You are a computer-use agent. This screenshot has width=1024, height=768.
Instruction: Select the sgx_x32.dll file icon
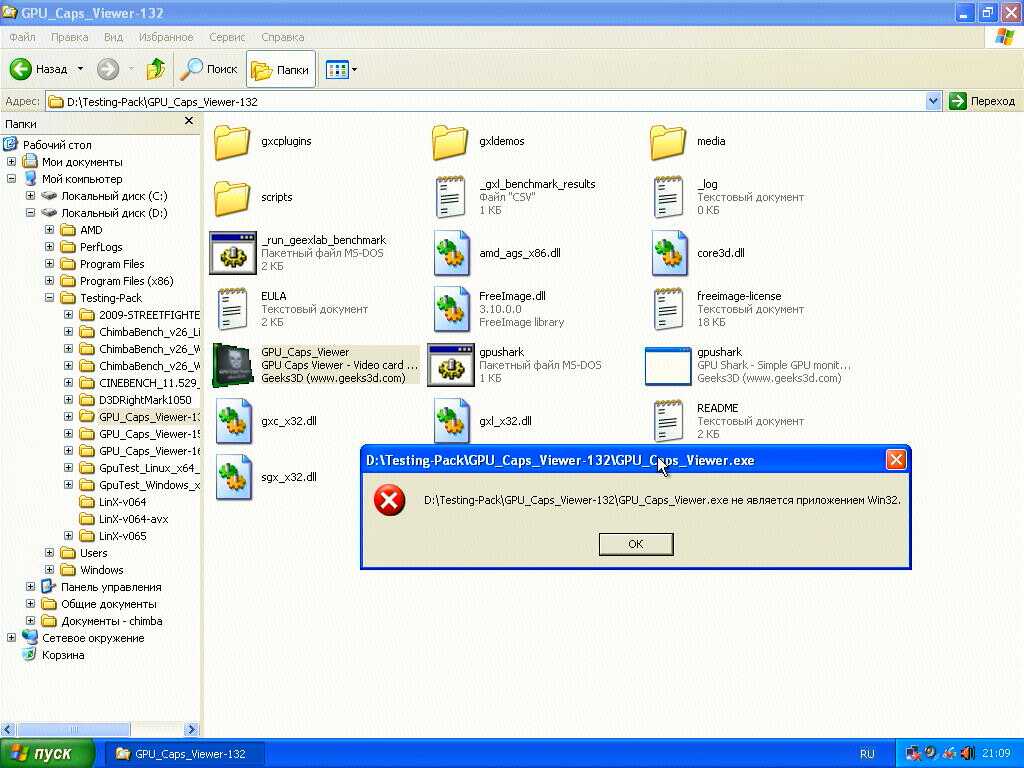click(234, 477)
